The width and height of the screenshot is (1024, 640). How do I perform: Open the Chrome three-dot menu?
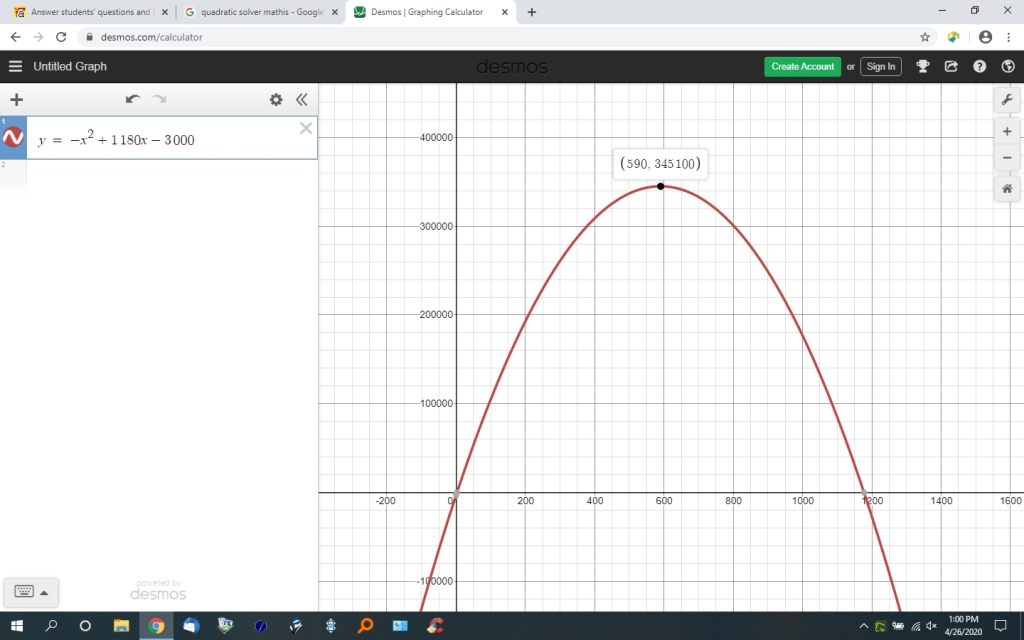pyautogui.click(x=1008, y=37)
